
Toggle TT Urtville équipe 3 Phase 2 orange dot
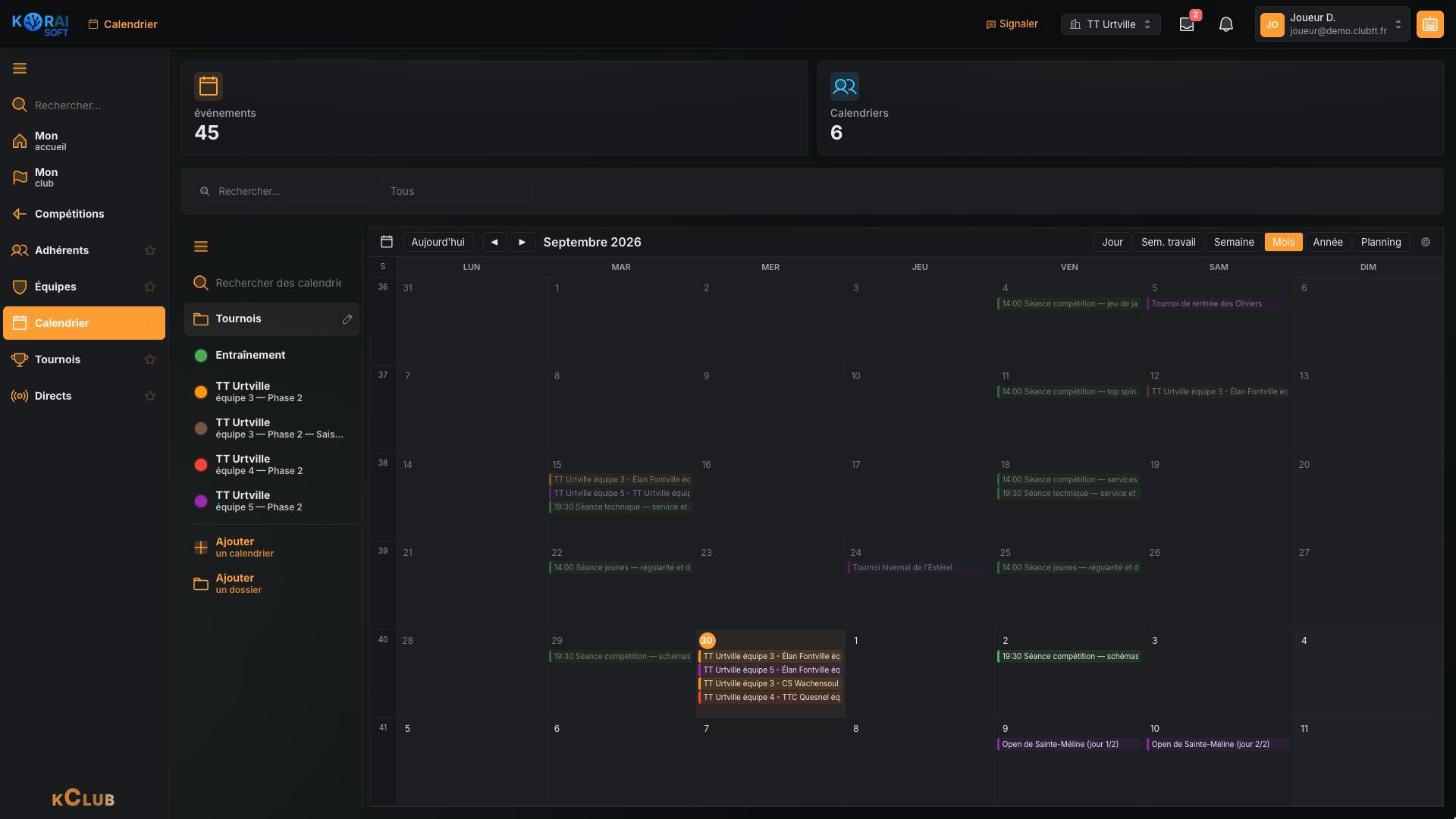(x=201, y=392)
